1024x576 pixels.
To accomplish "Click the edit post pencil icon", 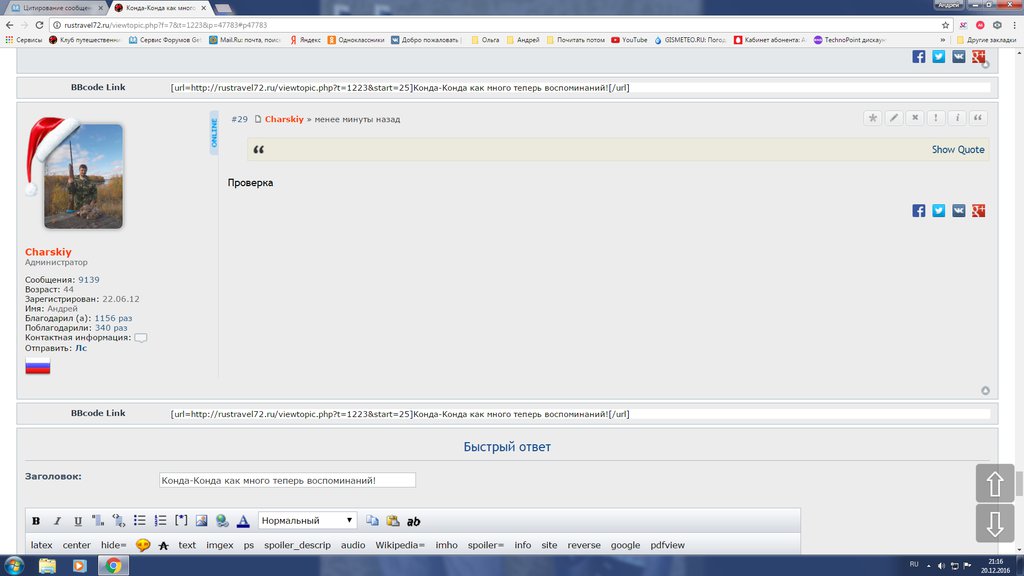I will 894,118.
